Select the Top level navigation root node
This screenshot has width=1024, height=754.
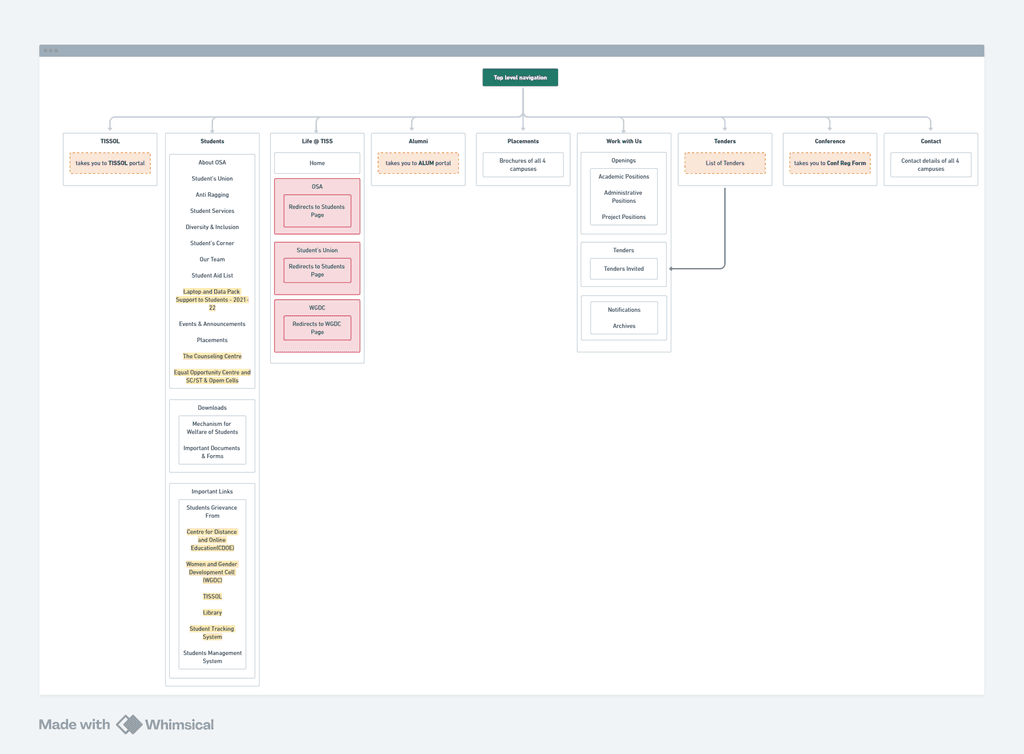tap(520, 77)
